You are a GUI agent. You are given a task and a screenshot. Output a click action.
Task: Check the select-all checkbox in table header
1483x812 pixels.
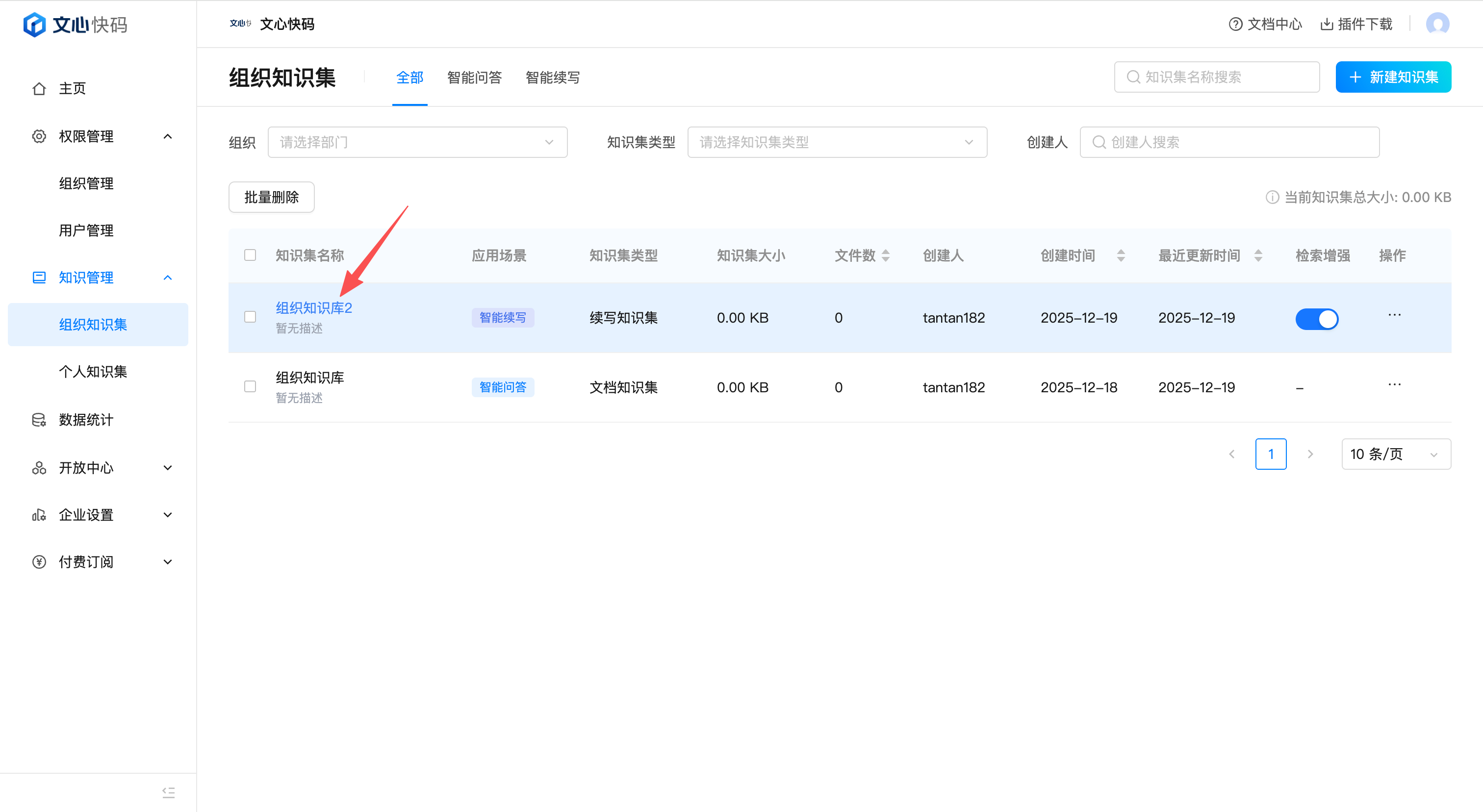[x=250, y=255]
